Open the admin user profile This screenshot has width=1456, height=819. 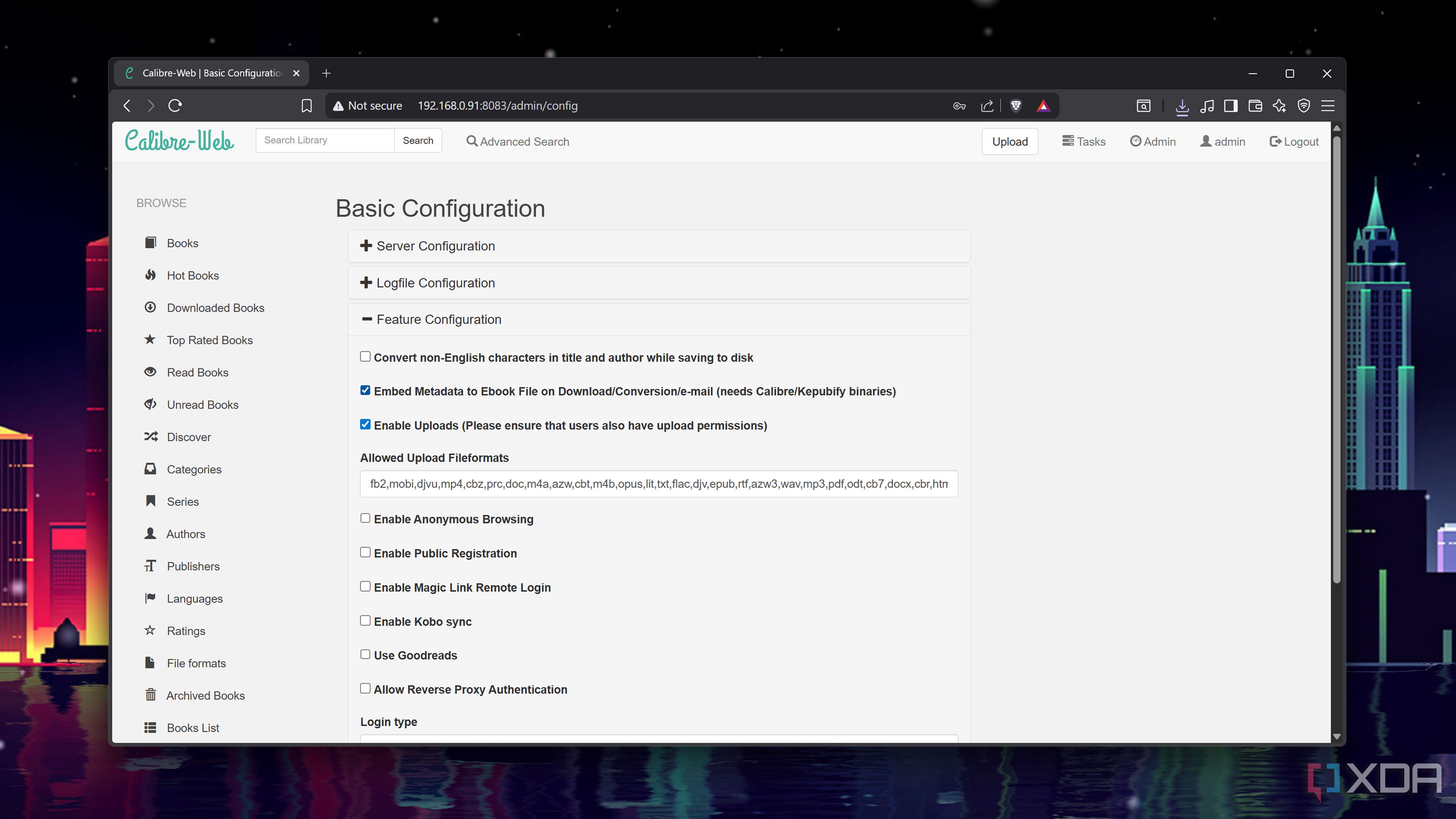tap(1222, 141)
